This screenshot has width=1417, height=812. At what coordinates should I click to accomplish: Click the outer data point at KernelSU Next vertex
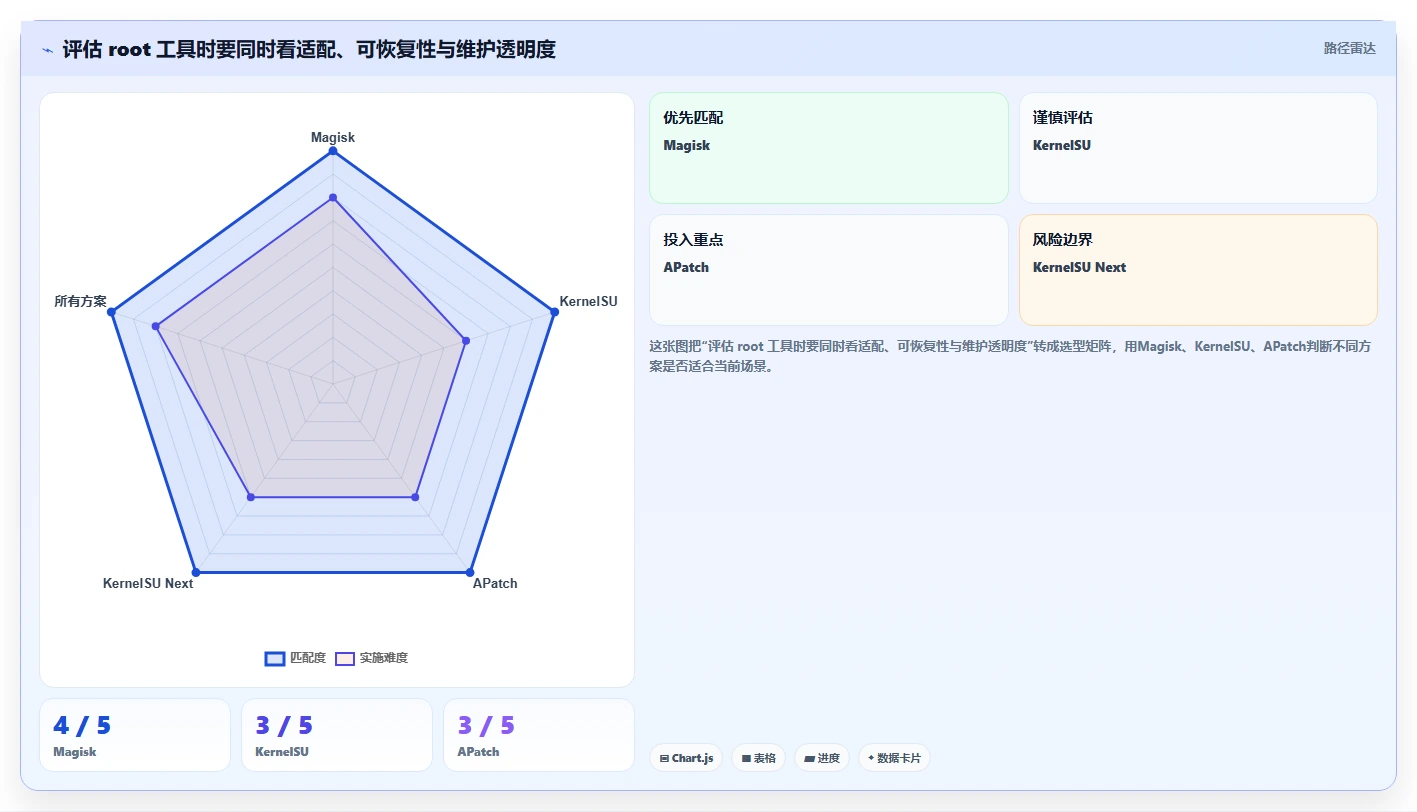[196, 572]
